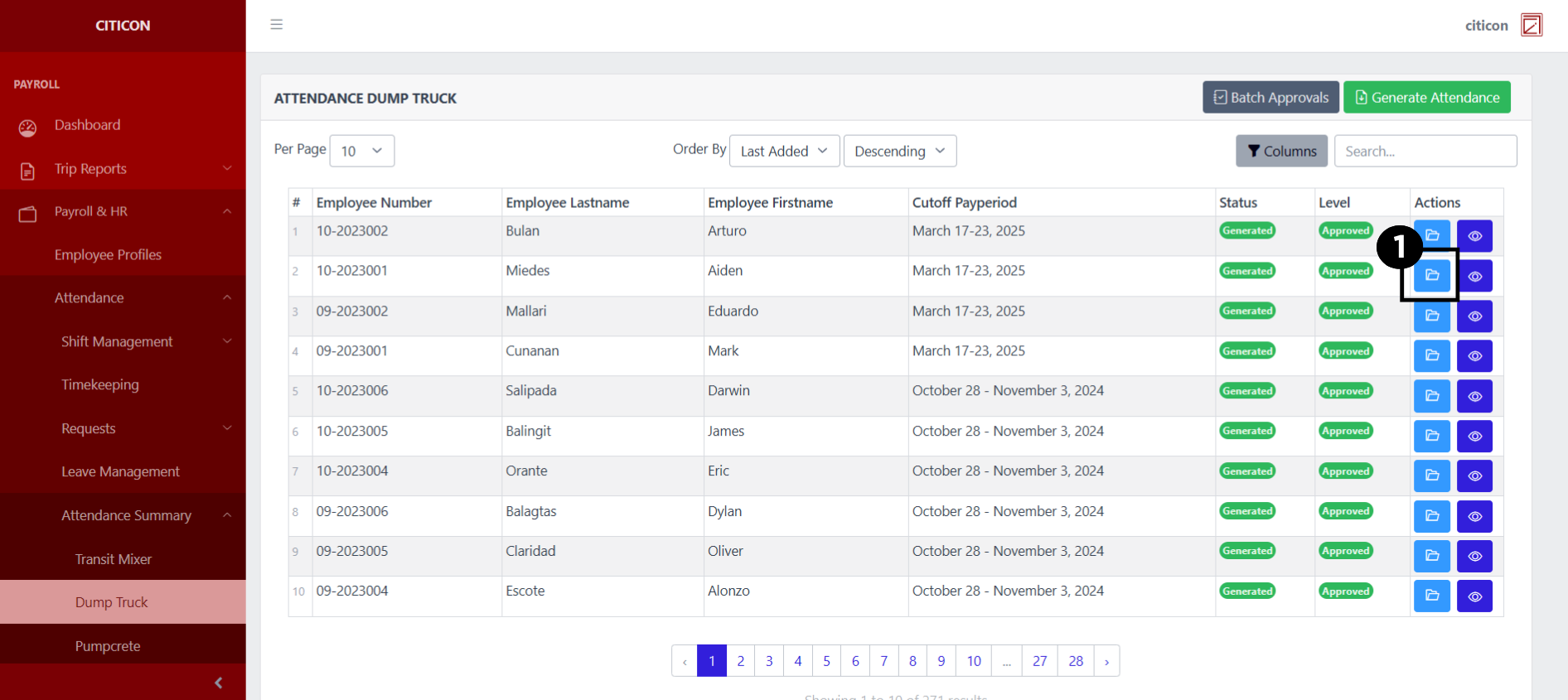View Eric Orante record via eye icon

click(1474, 476)
